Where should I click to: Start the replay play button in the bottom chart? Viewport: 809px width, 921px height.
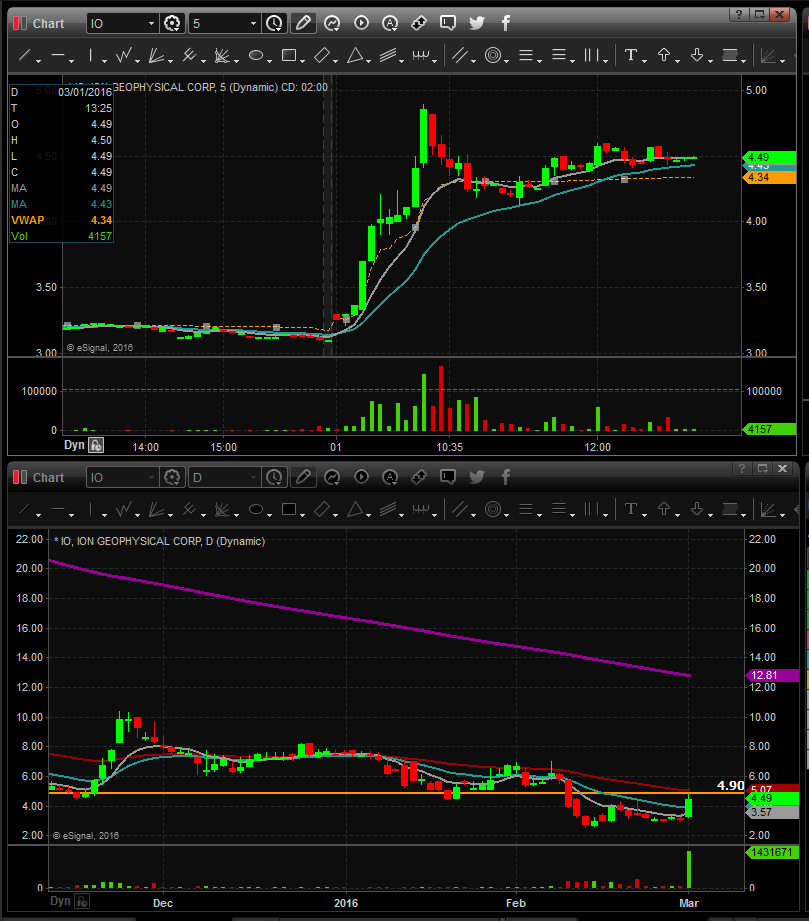pos(361,477)
